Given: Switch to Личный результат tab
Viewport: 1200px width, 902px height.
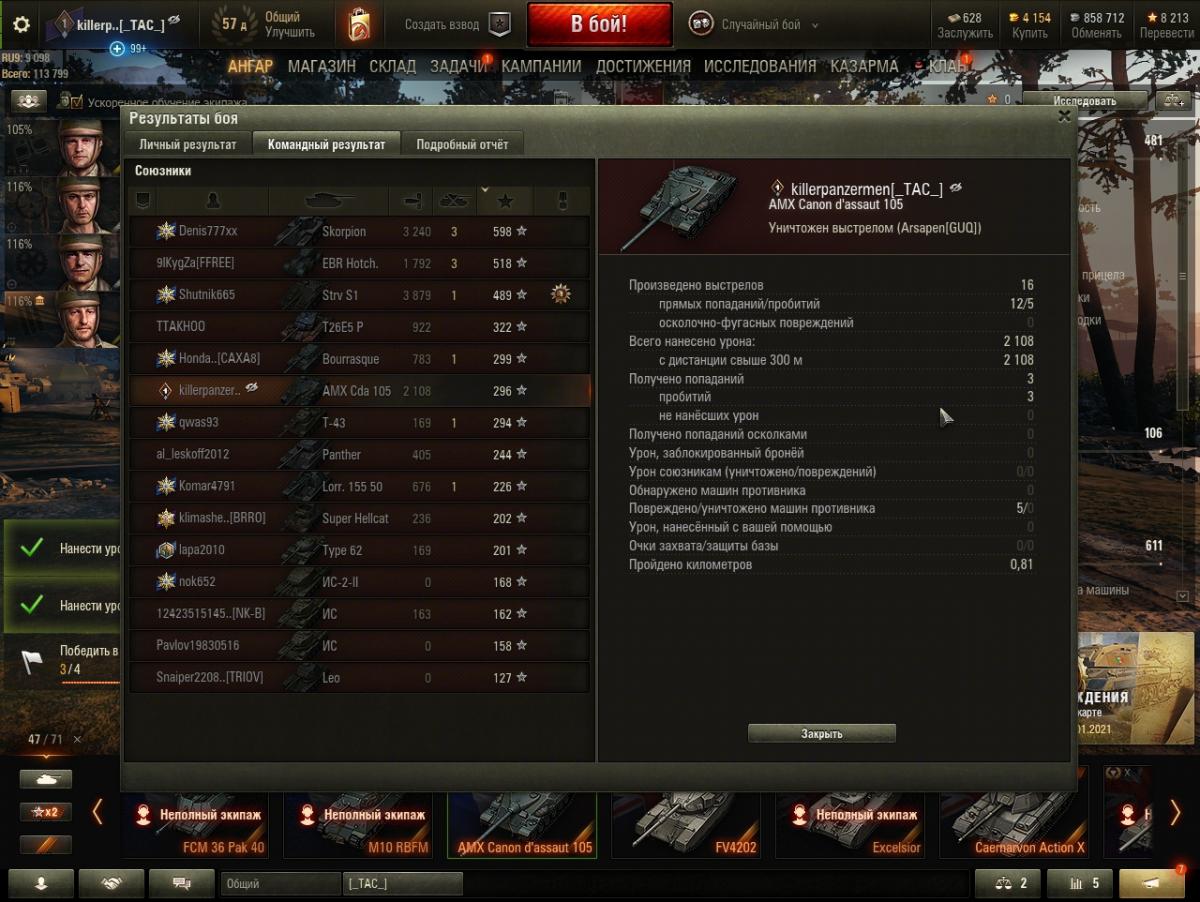Looking at the screenshot, I should pos(188,144).
